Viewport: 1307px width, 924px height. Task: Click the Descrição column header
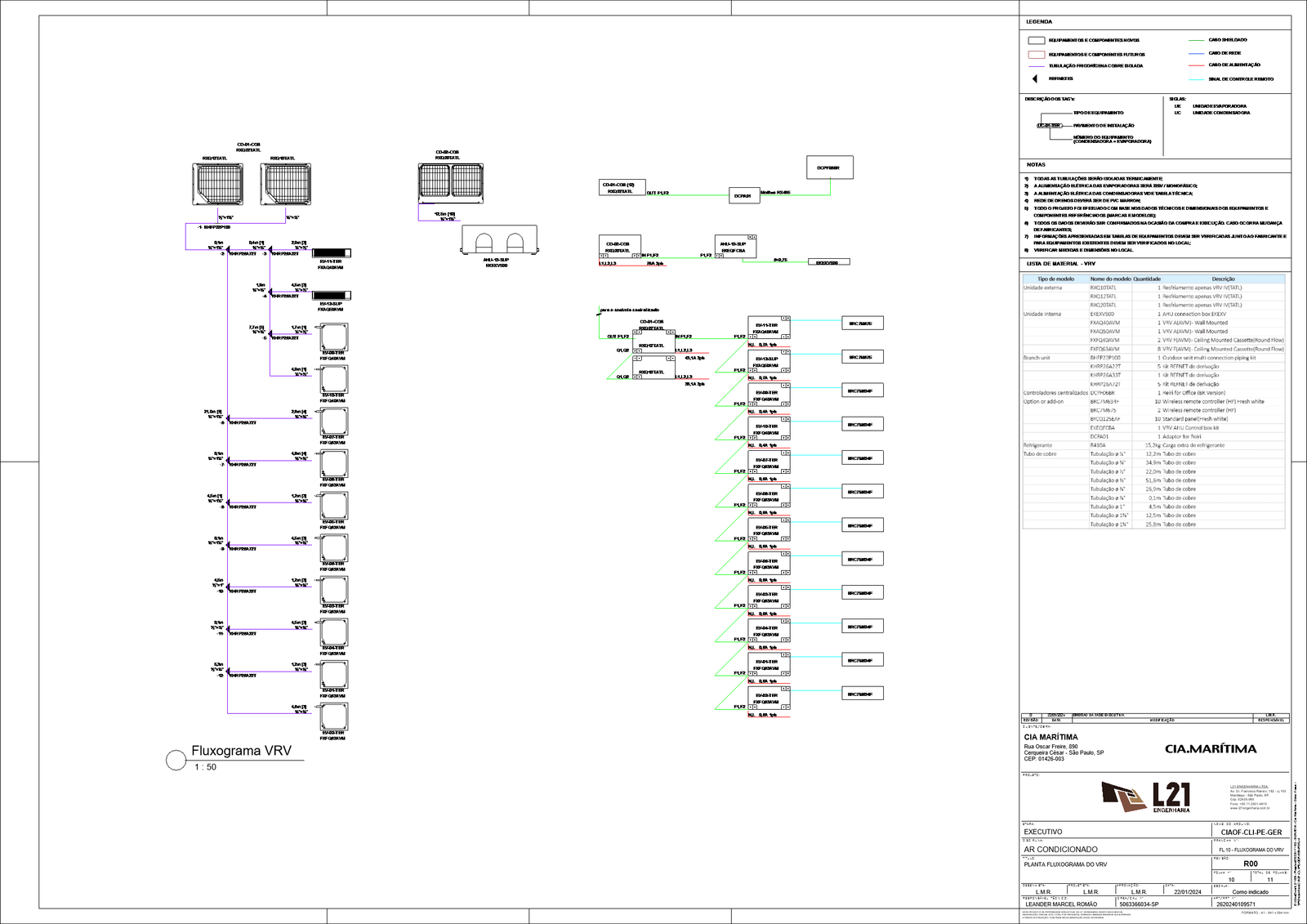[x=1224, y=279]
